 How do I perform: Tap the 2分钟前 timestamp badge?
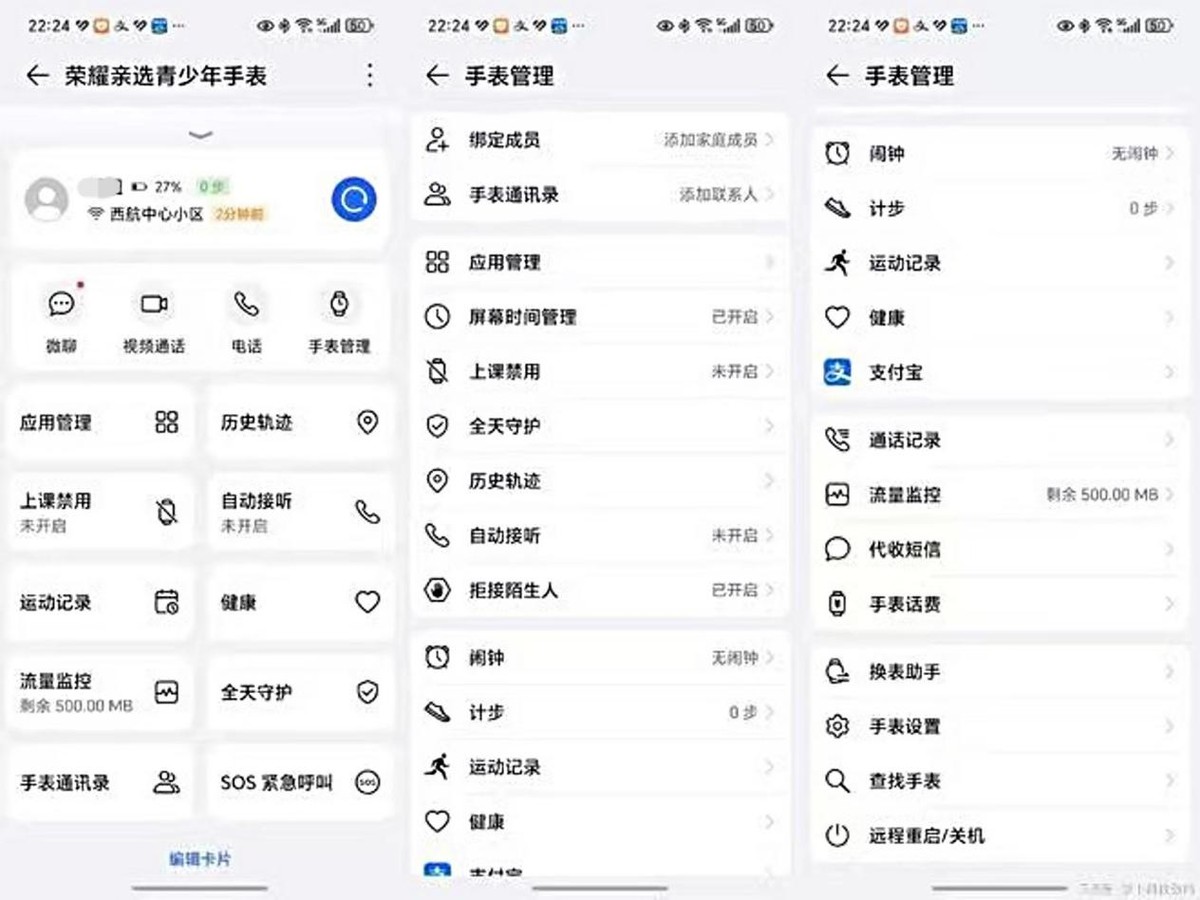(x=238, y=213)
